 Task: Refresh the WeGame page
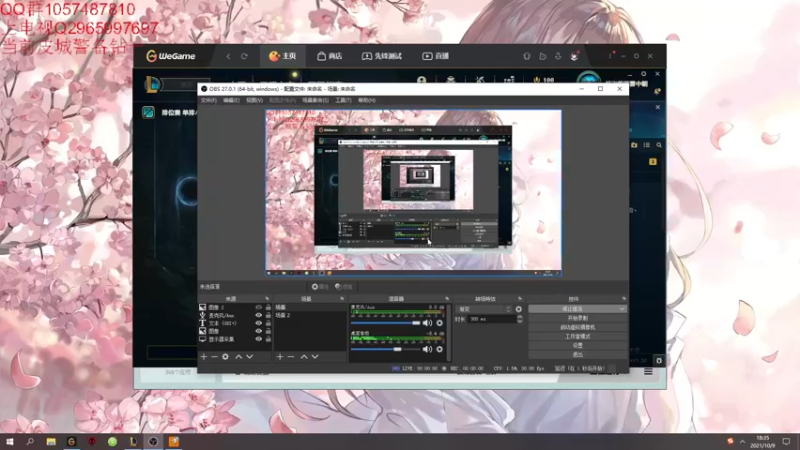click(x=244, y=56)
